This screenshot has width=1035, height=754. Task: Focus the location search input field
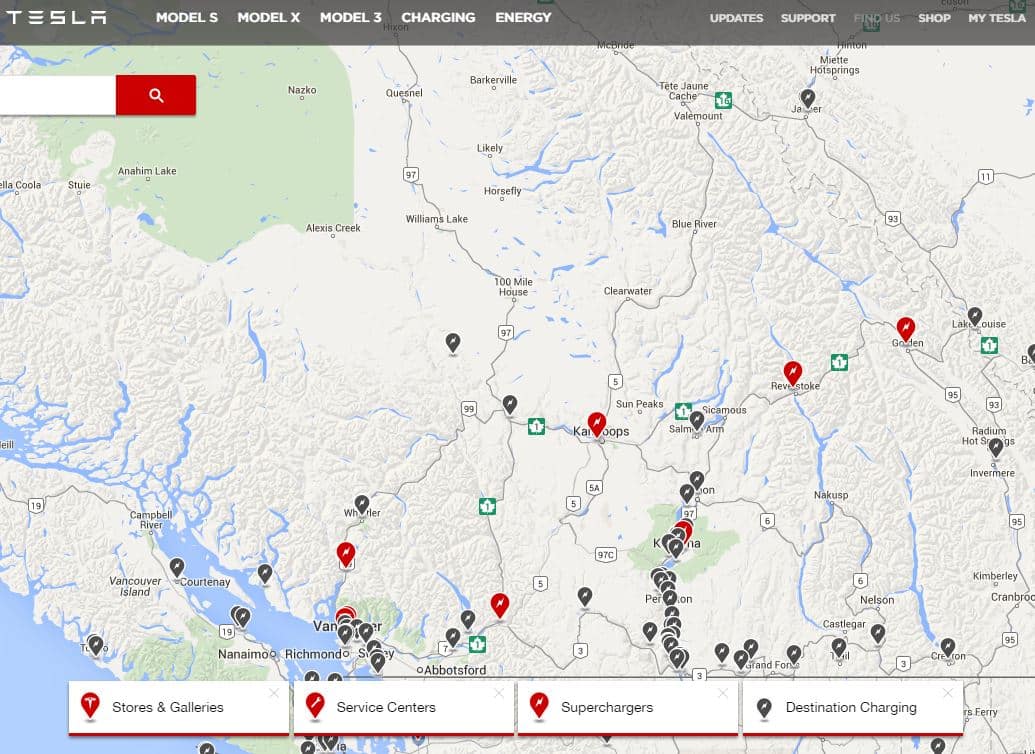tap(57, 95)
